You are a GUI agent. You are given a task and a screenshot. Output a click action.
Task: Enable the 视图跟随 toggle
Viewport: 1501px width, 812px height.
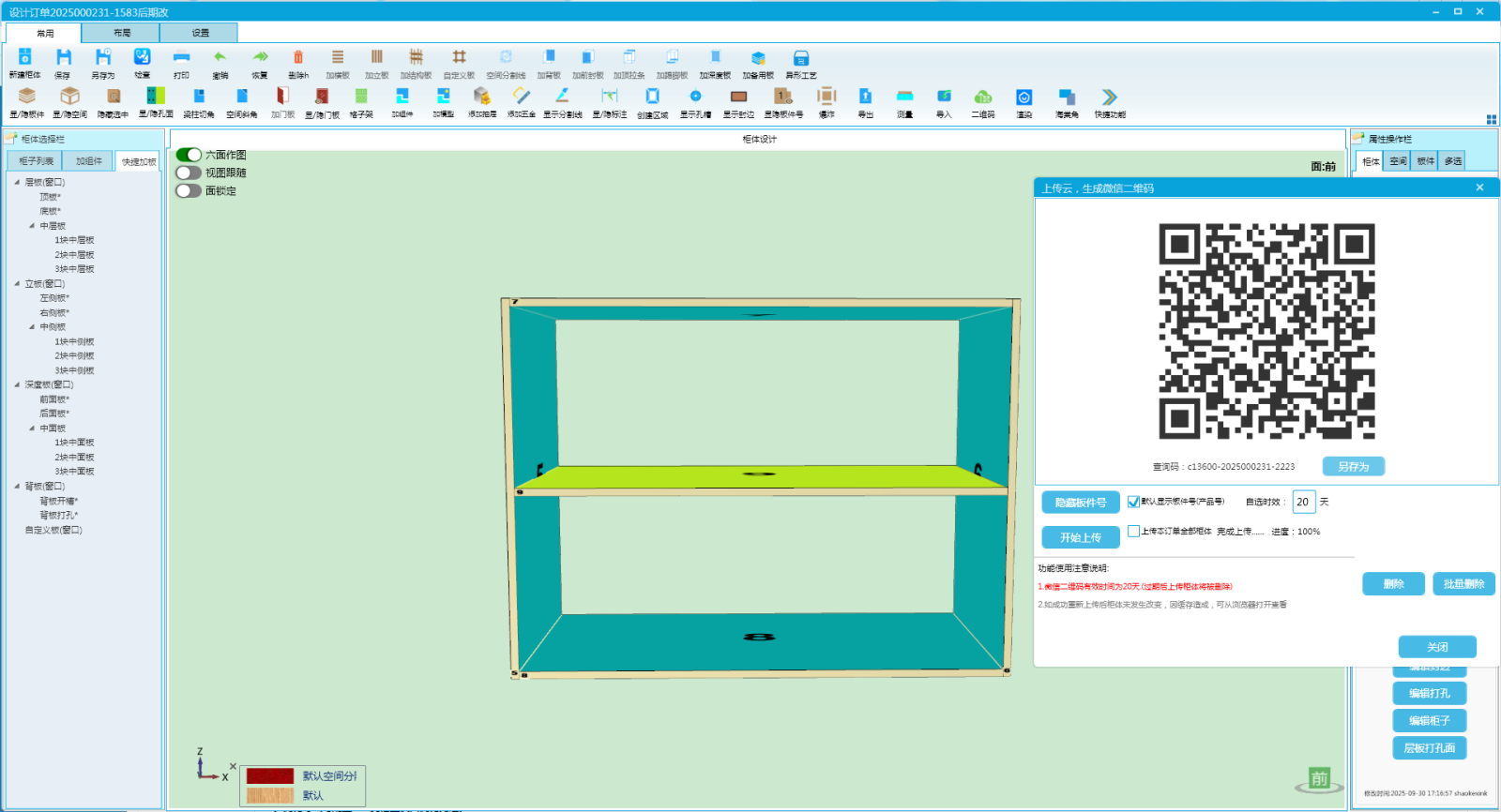point(189,173)
